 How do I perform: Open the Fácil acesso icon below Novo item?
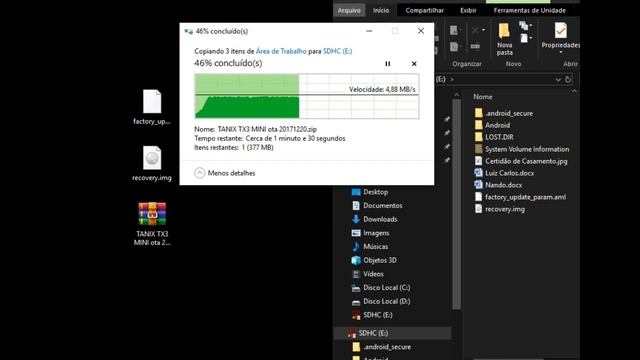(524, 38)
